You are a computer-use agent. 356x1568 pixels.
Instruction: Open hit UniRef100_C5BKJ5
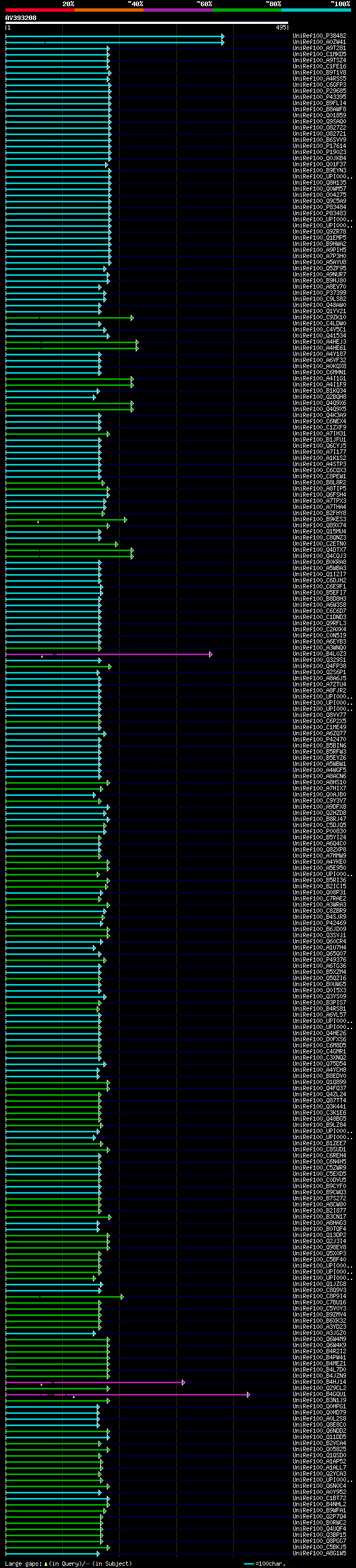pos(319,1547)
